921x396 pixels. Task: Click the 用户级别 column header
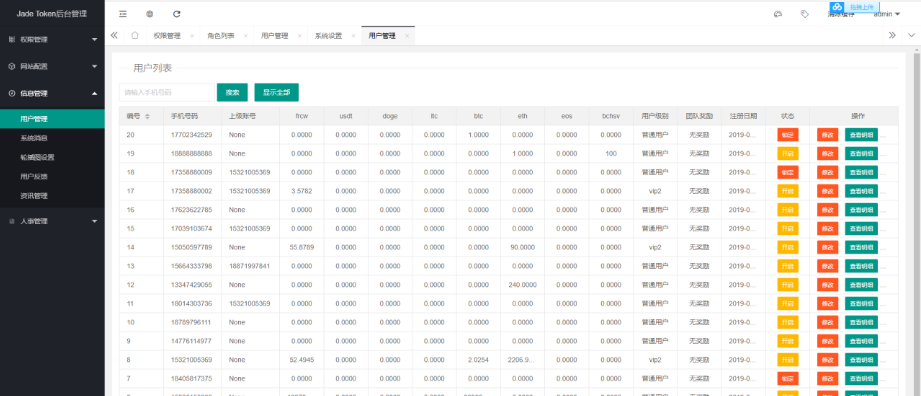tap(655, 116)
